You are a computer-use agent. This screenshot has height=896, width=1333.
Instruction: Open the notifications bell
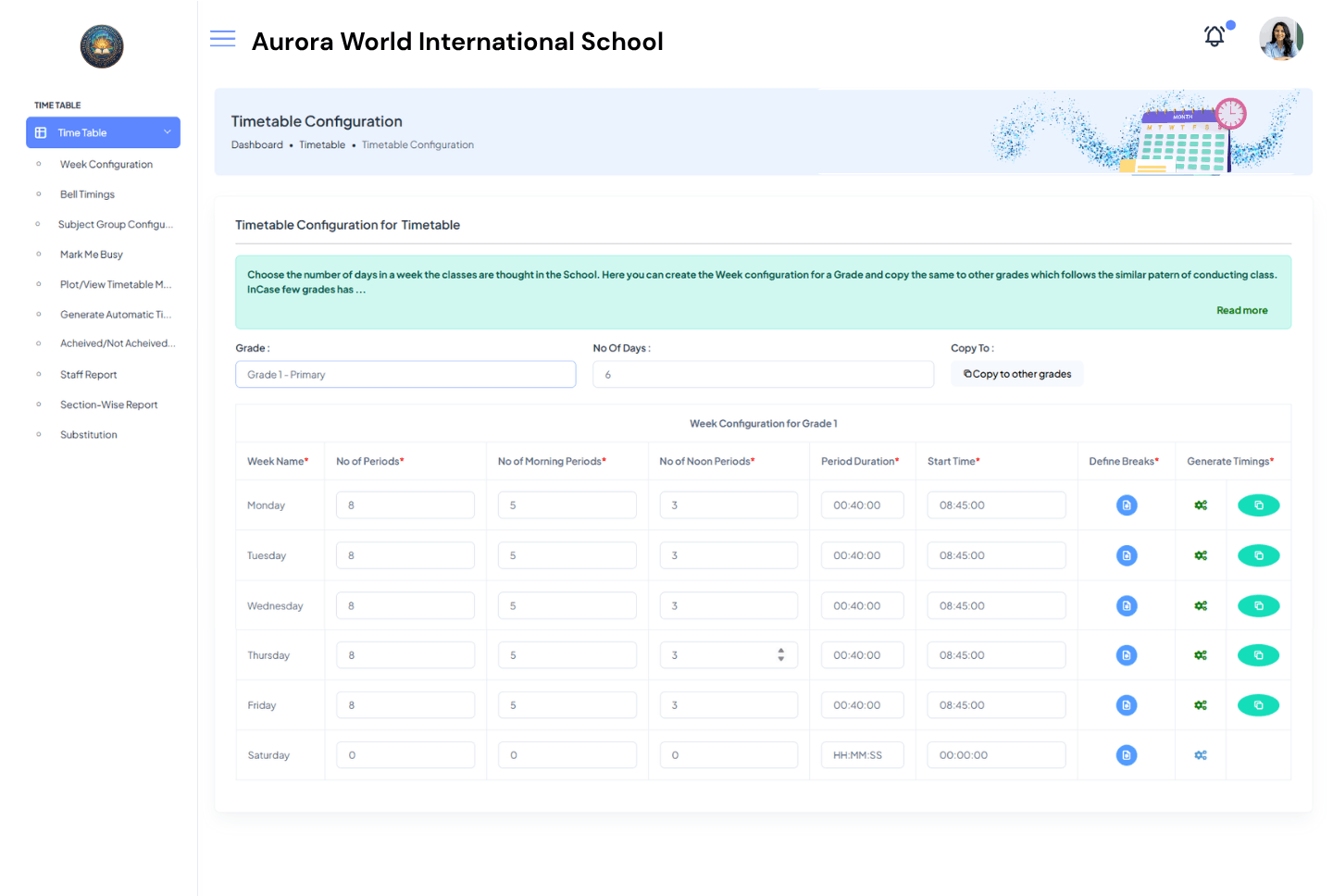[1214, 35]
